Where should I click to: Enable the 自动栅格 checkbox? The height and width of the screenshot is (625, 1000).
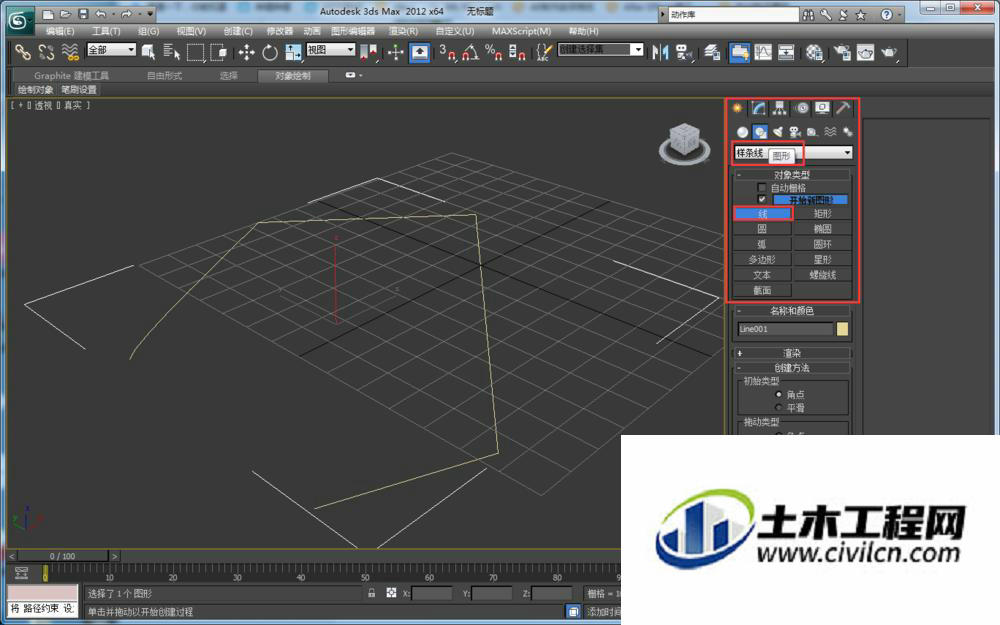coord(761,188)
